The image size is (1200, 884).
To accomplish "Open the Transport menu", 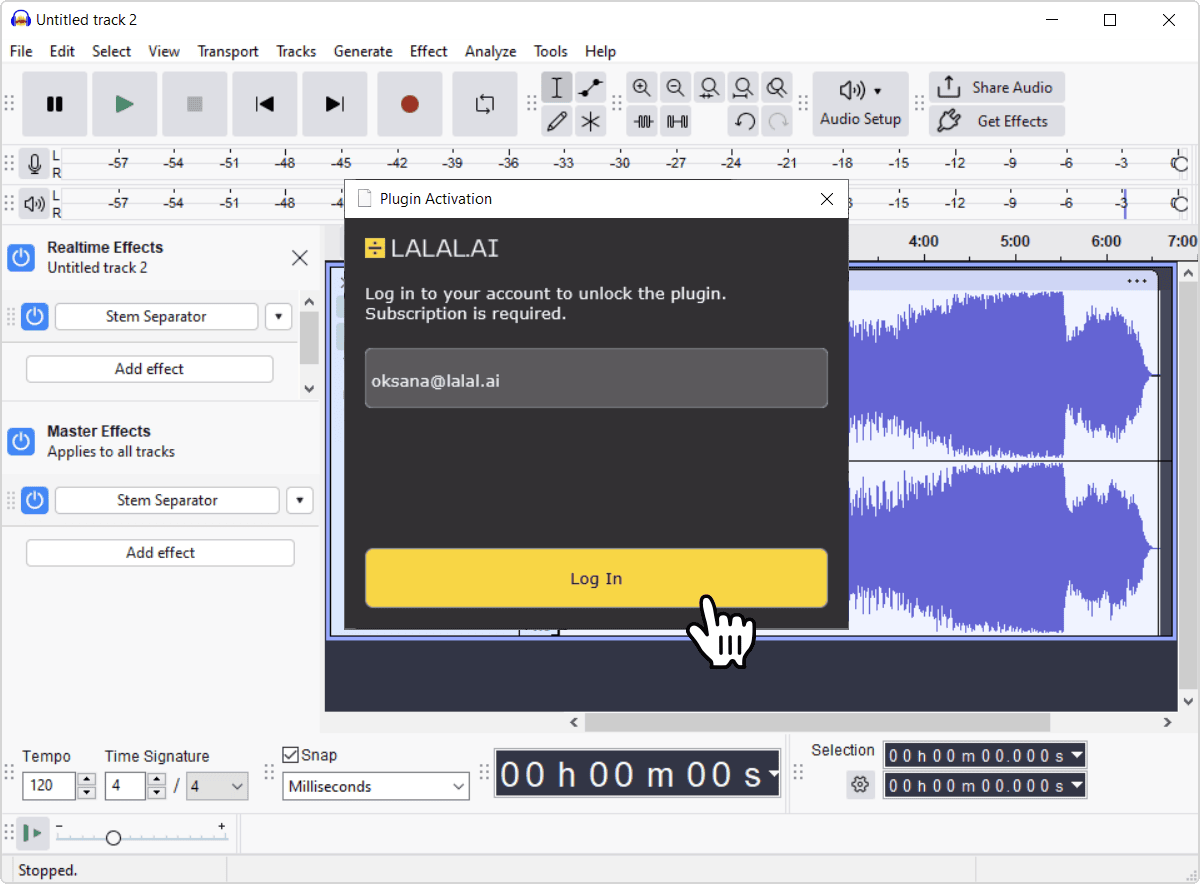I will click(x=228, y=51).
